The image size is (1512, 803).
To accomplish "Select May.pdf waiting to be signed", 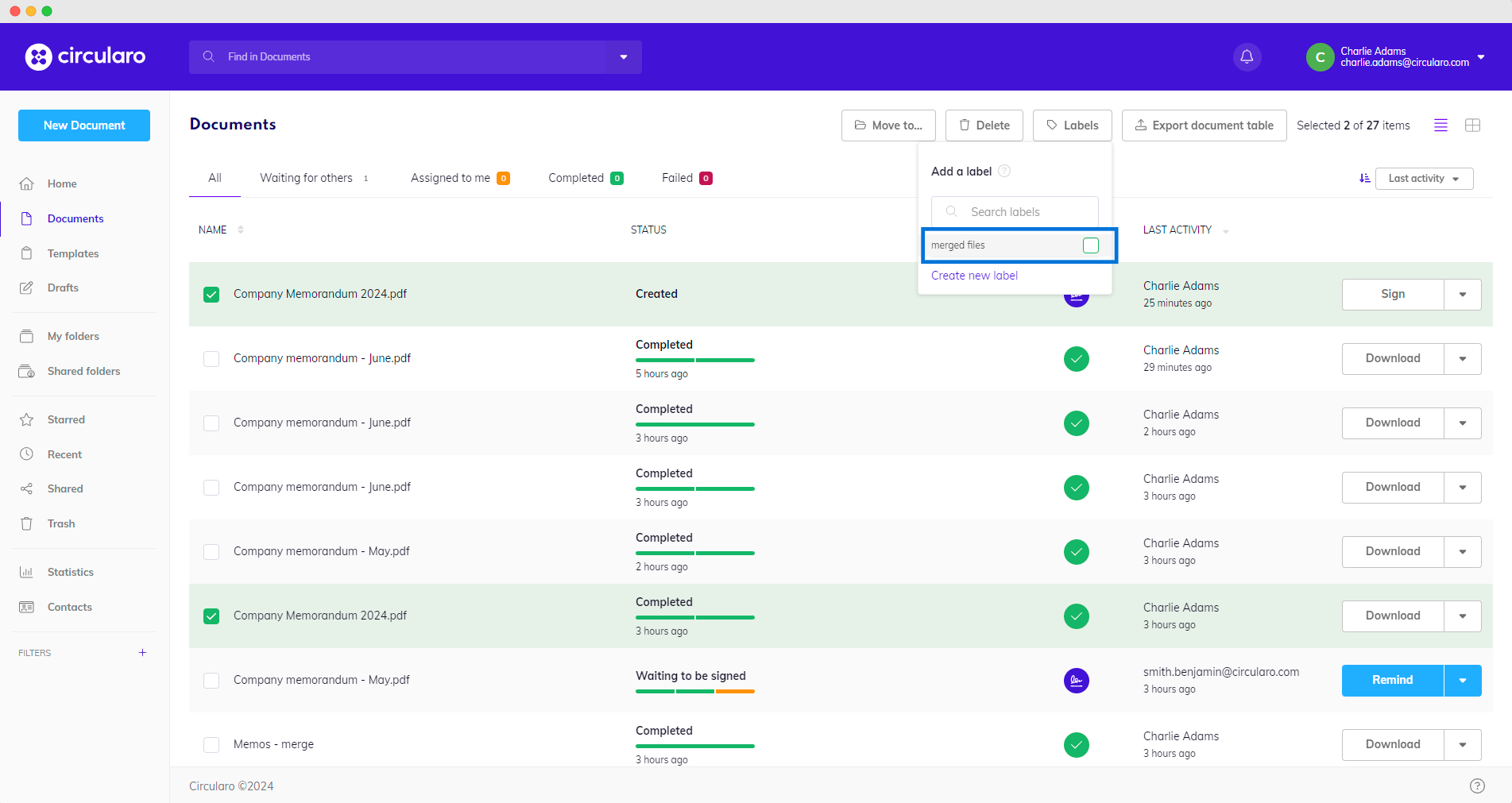I will (x=211, y=681).
